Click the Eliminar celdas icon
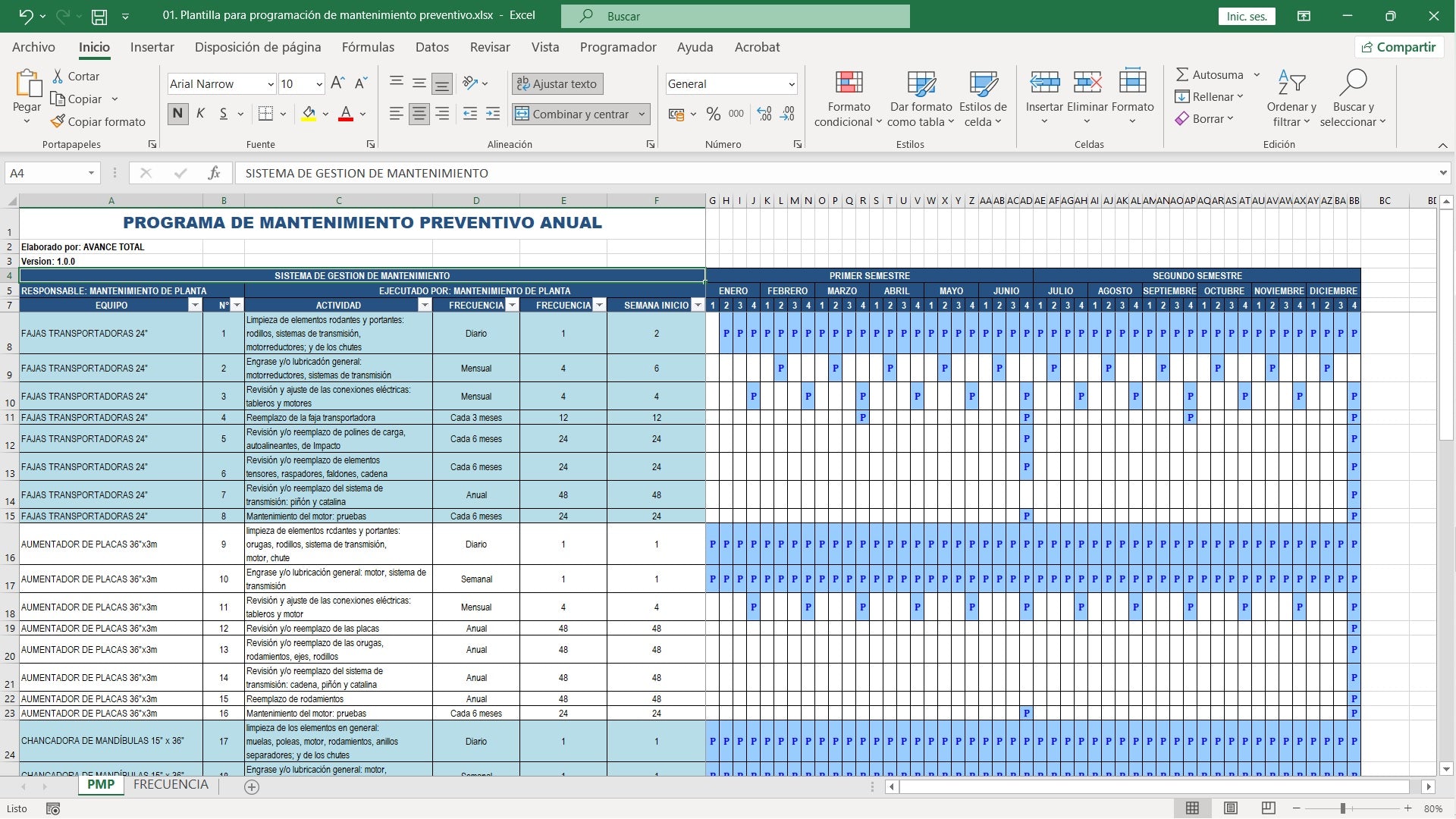1456x819 pixels. coord(1087,82)
